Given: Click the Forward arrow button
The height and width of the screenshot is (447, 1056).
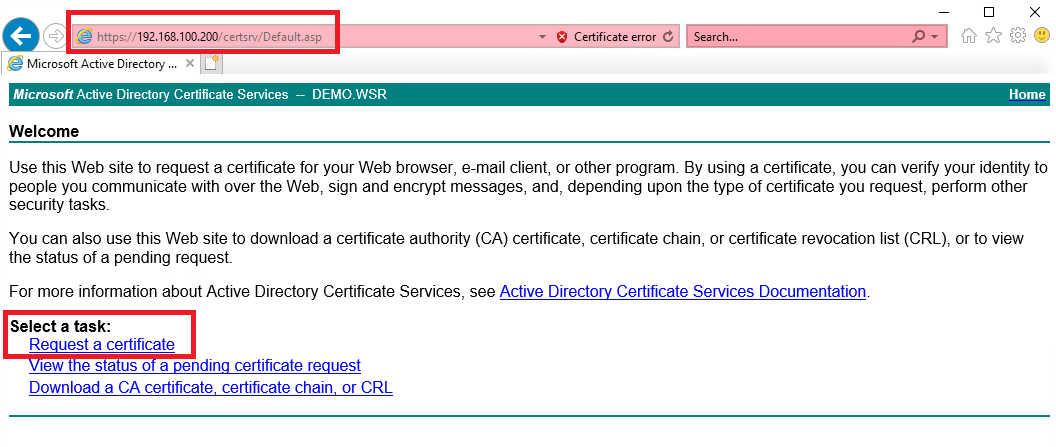Looking at the screenshot, I should click(x=55, y=36).
